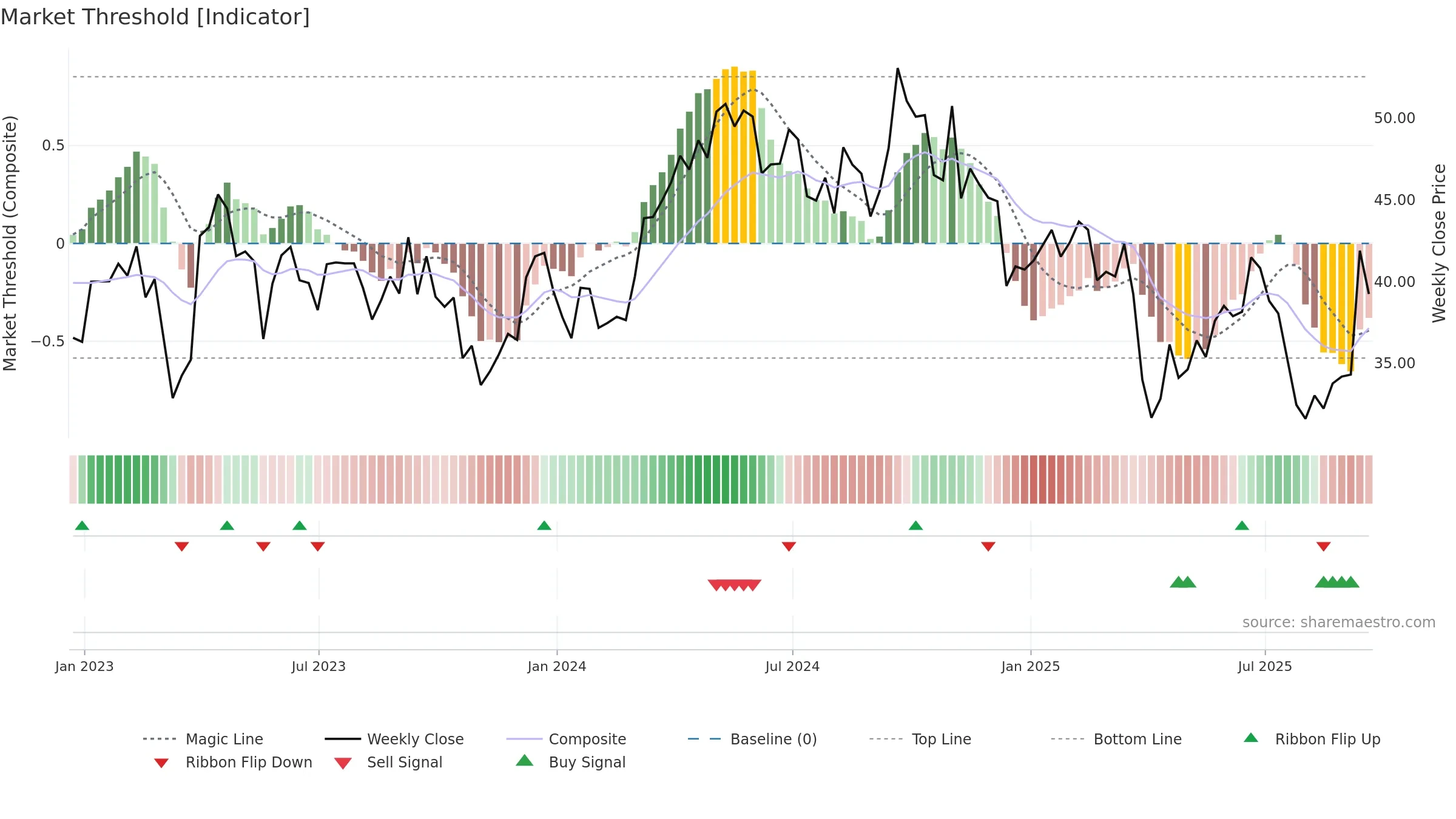Click the buy signal cluster near Apr 2025
This screenshot has height=819, width=1456.
(x=1183, y=582)
